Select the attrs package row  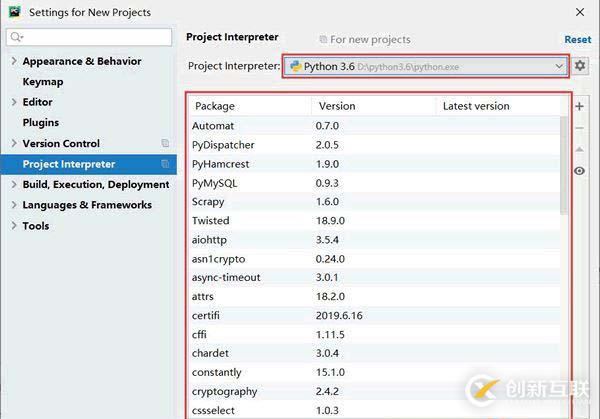[x=375, y=297]
